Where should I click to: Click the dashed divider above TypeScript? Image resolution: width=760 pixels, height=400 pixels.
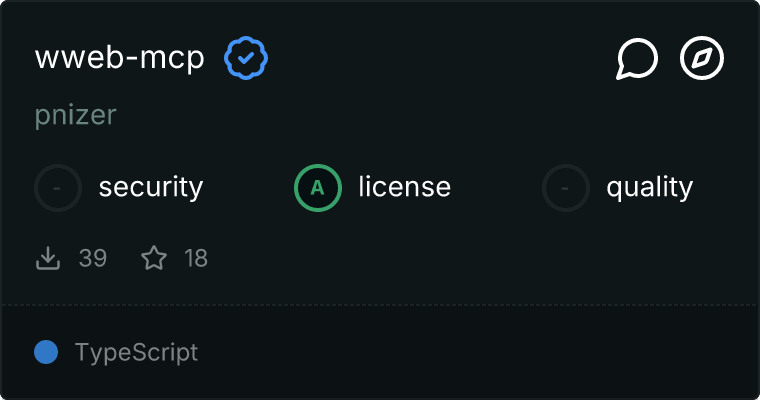point(380,305)
